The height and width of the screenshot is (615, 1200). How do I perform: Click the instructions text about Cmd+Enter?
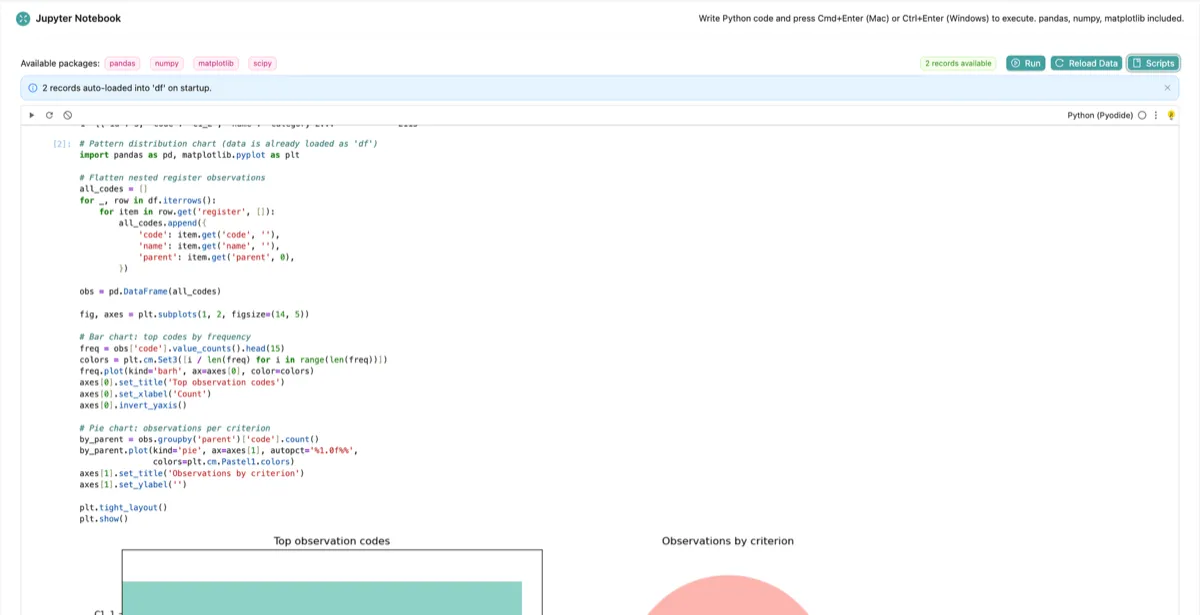941,19
